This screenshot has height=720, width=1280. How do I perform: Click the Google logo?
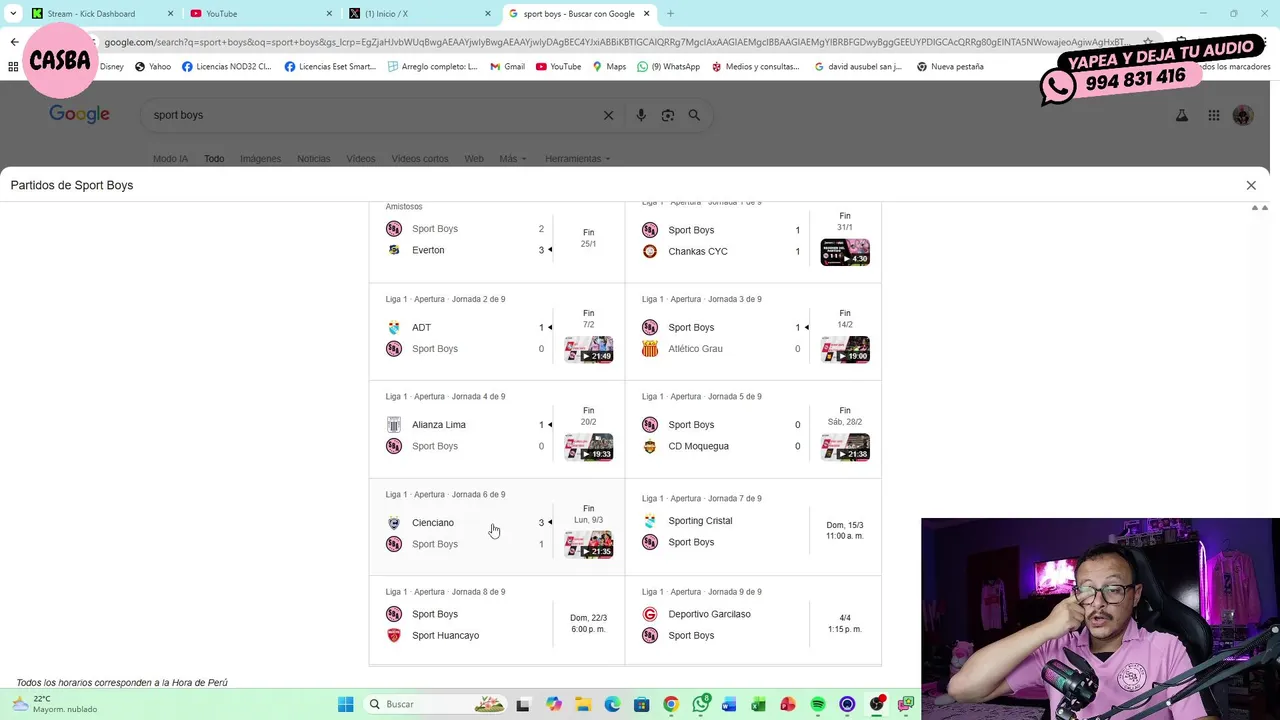(x=80, y=114)
